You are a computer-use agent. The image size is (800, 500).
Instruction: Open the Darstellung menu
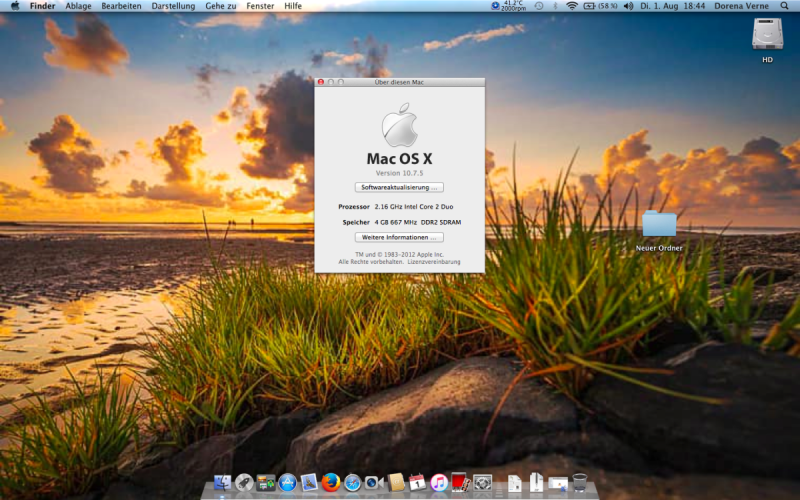[173, 6]
